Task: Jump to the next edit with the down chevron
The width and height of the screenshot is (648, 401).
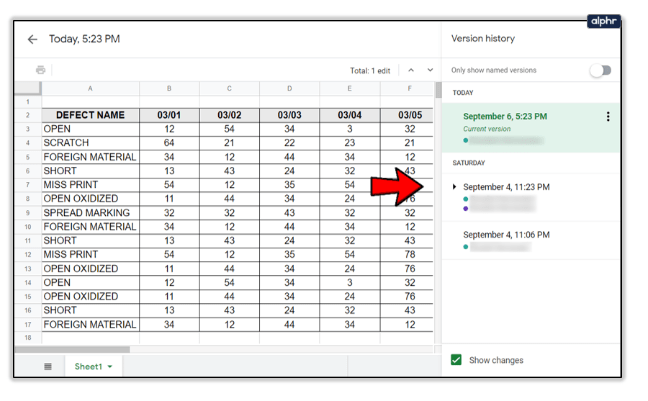Action: click(x=430, y=70)
